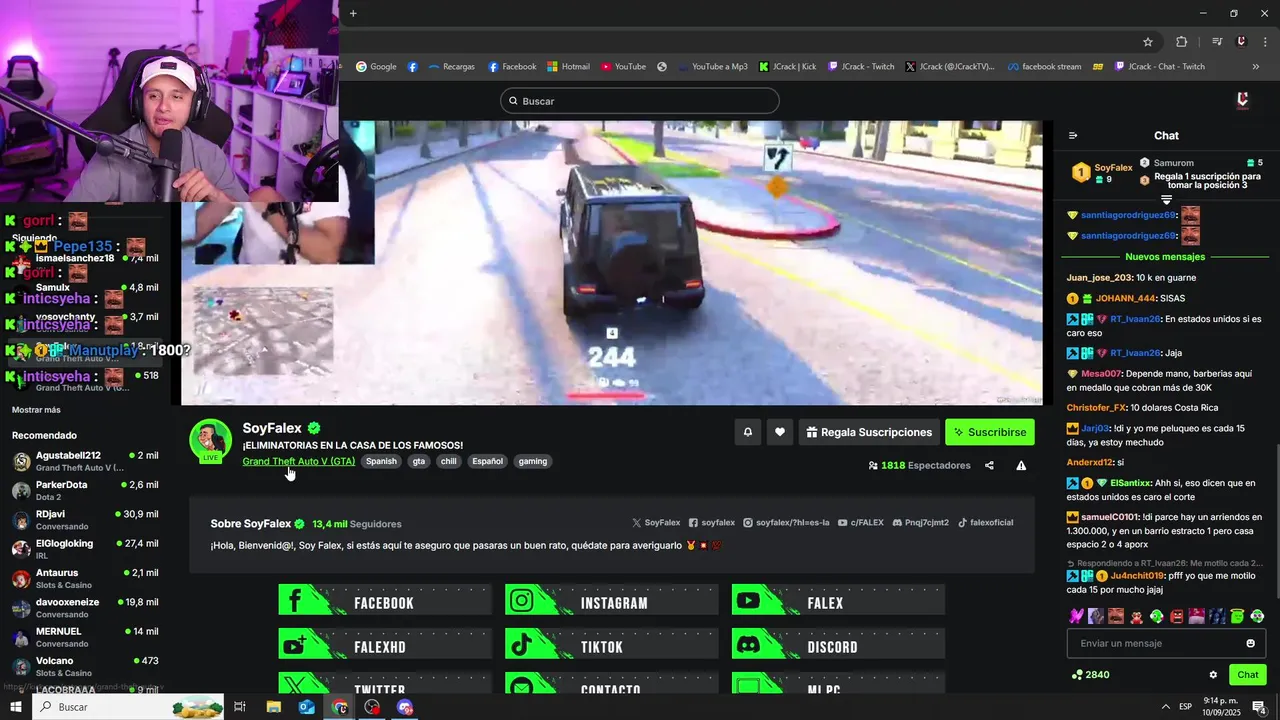
Task: Open Antaurus recommended channel
Action: pyautogui.click(x=85, y=578)
